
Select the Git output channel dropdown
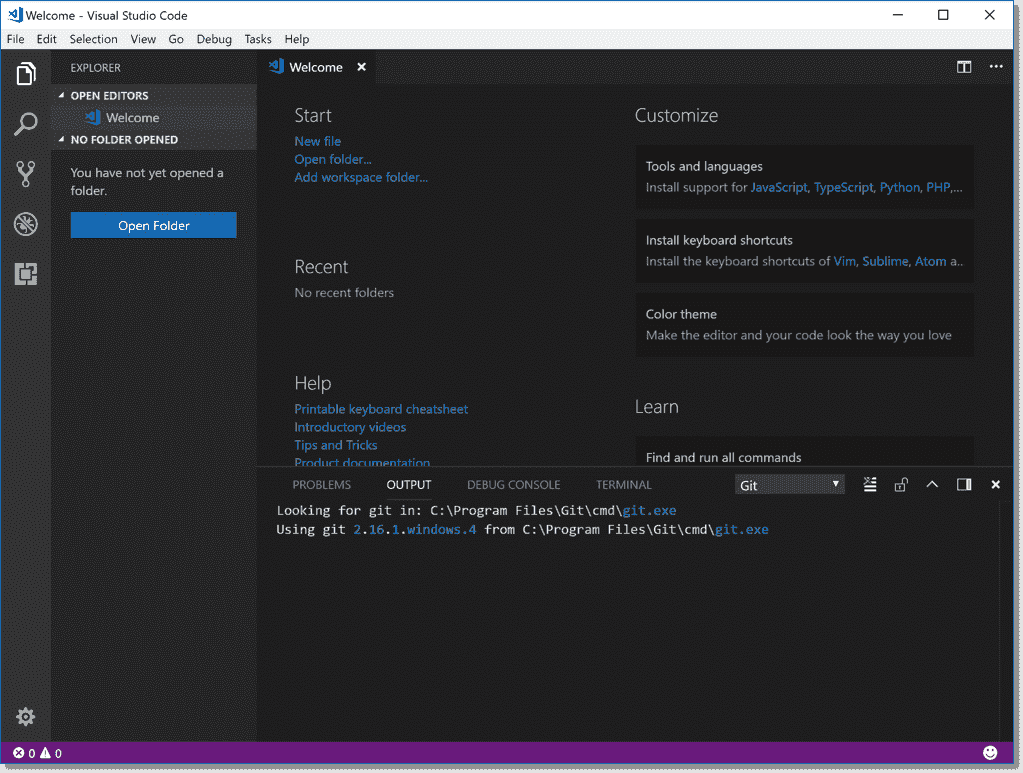coord(789,485)
